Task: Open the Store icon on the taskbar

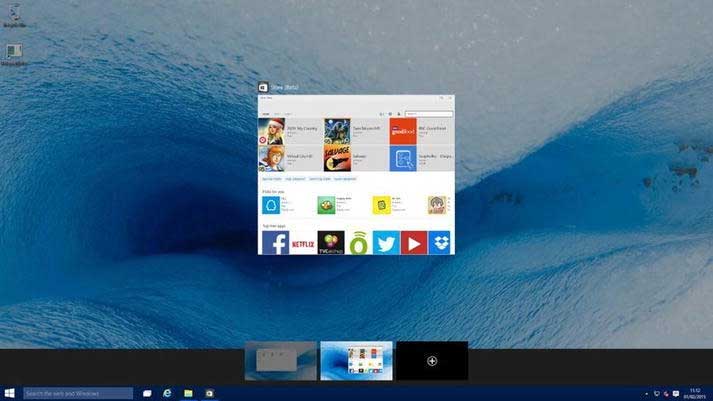Action: point(209,393)
